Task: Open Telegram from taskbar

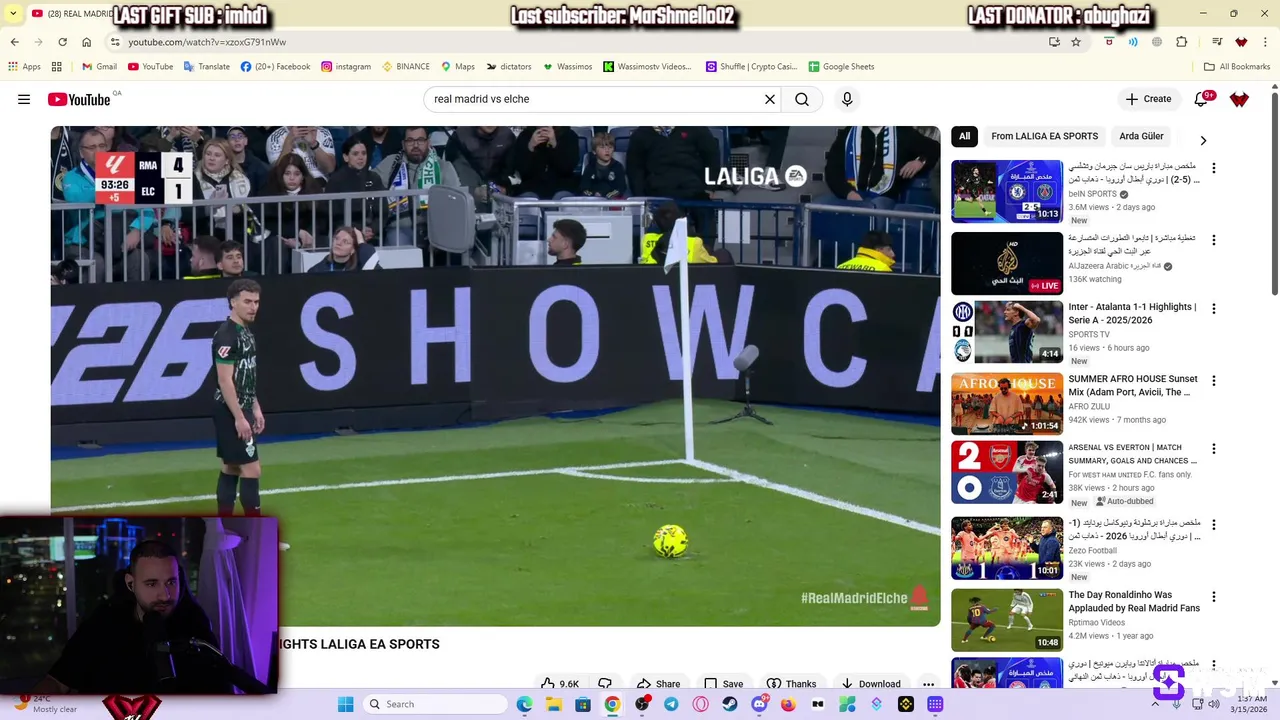Action: (x=671, y=704)
